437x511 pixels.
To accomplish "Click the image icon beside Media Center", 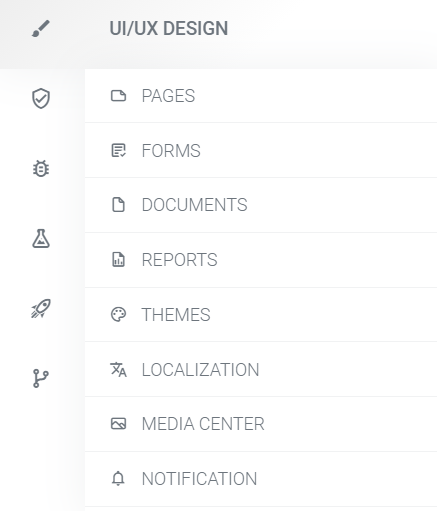I will tap(118, 424).
